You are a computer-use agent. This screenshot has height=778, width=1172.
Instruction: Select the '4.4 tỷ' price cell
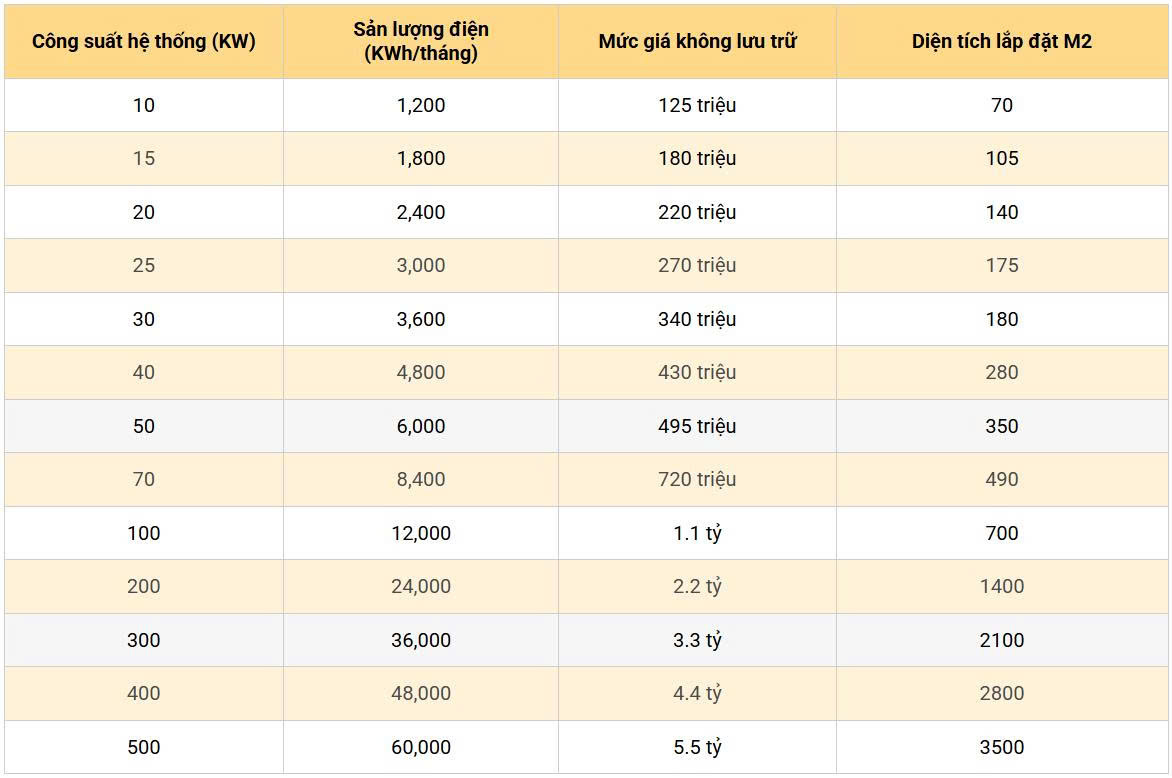[x=697, y=693]
